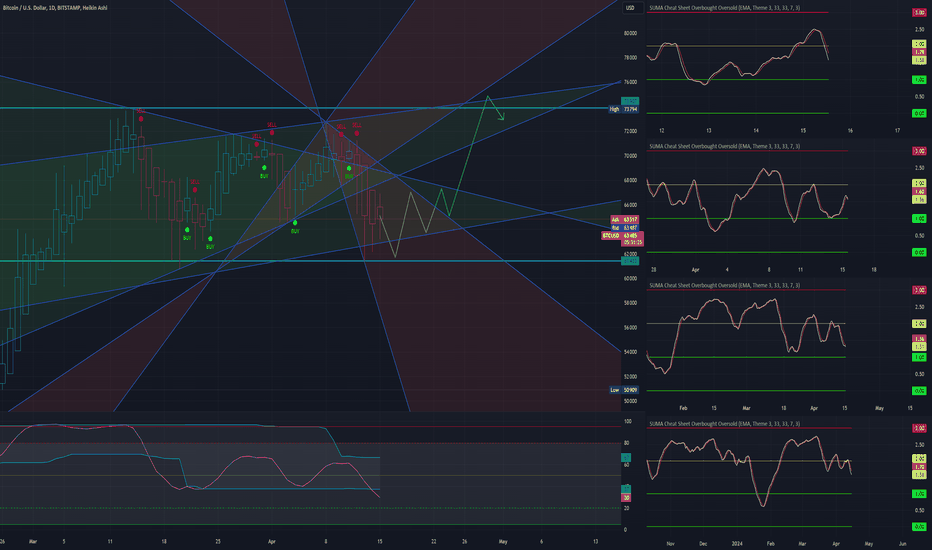
Task: Click the Ask 63517 price tag
Action: pyautogui.click(x=625, y=219)
